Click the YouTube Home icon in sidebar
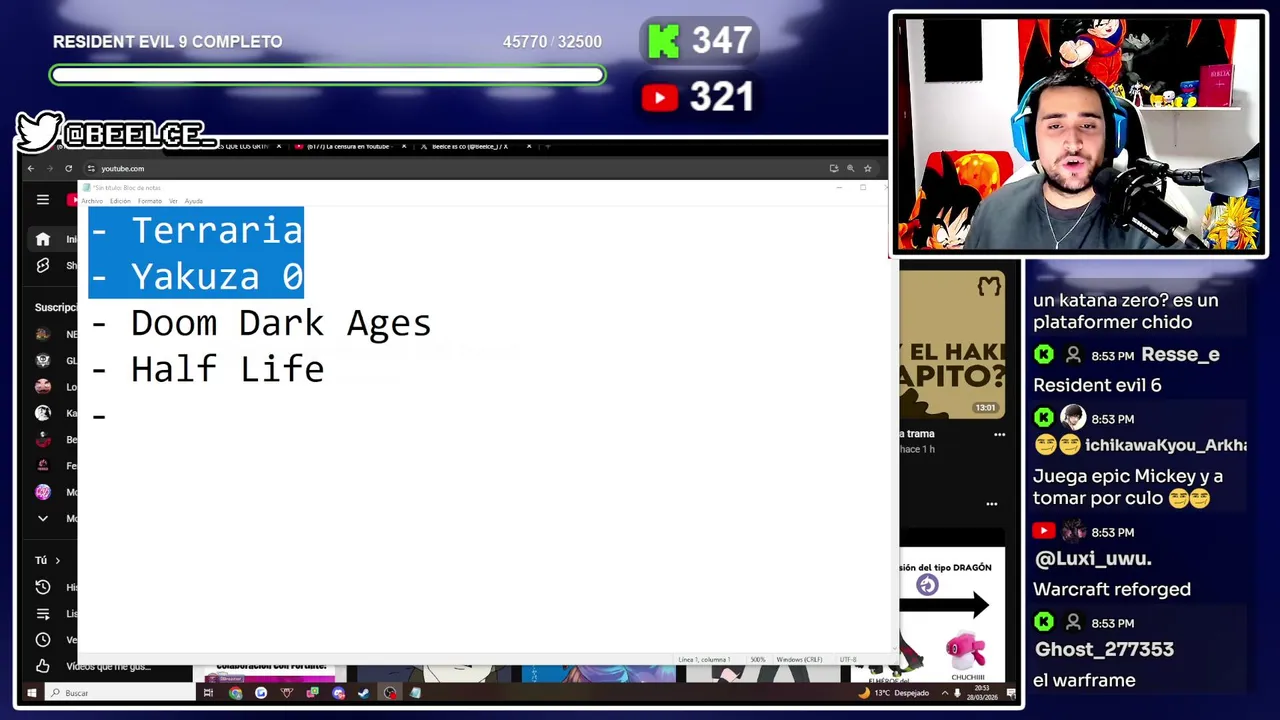This screenshot has height=720, width=1280. coord(43,239)
